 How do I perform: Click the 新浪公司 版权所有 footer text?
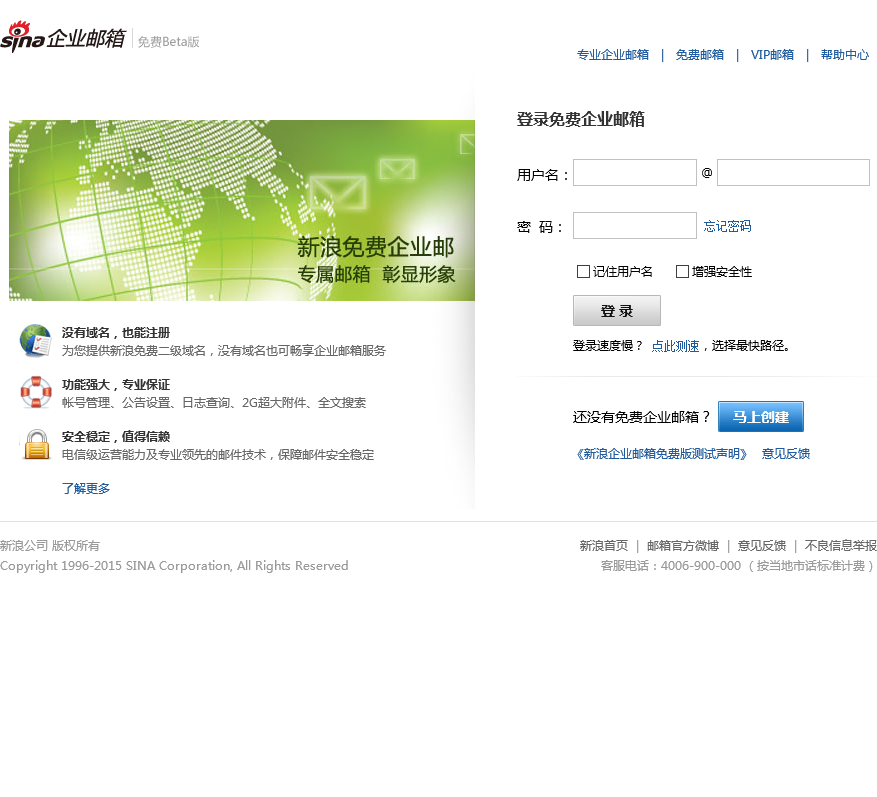(x=50, y=546)
